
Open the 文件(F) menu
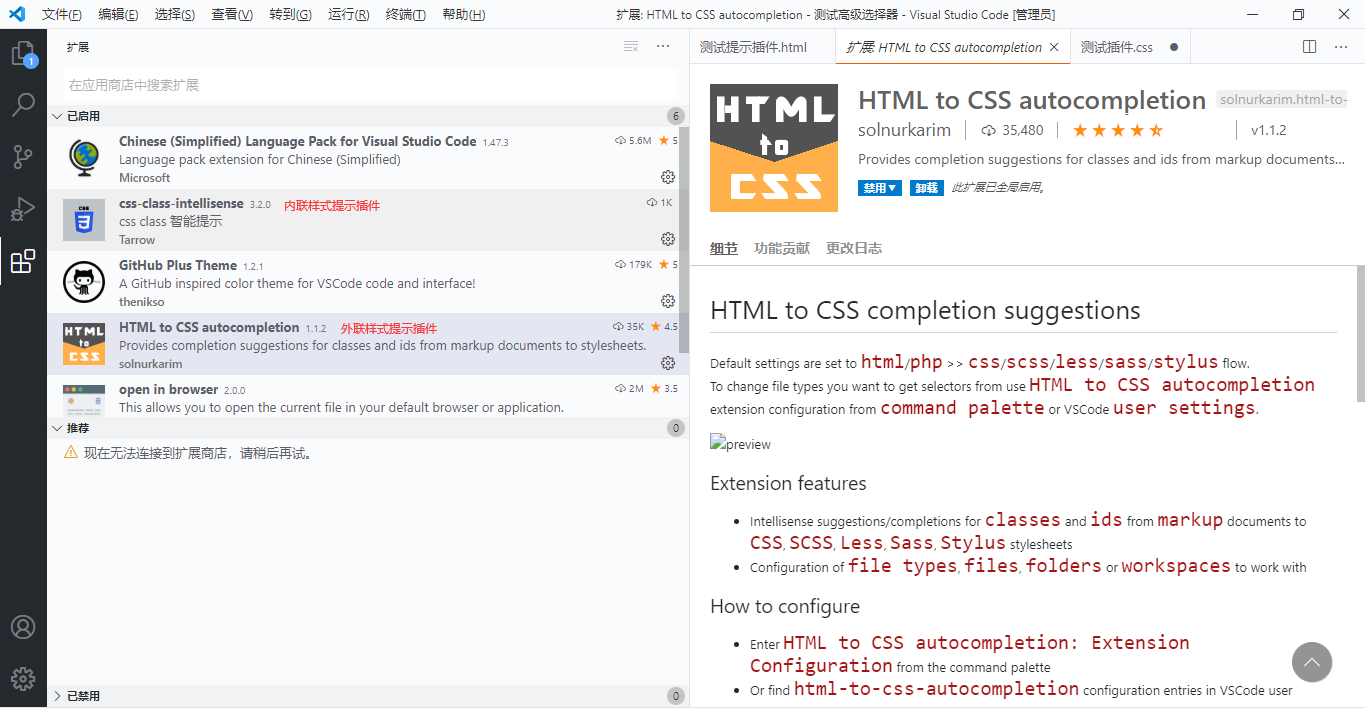(62, 14)
